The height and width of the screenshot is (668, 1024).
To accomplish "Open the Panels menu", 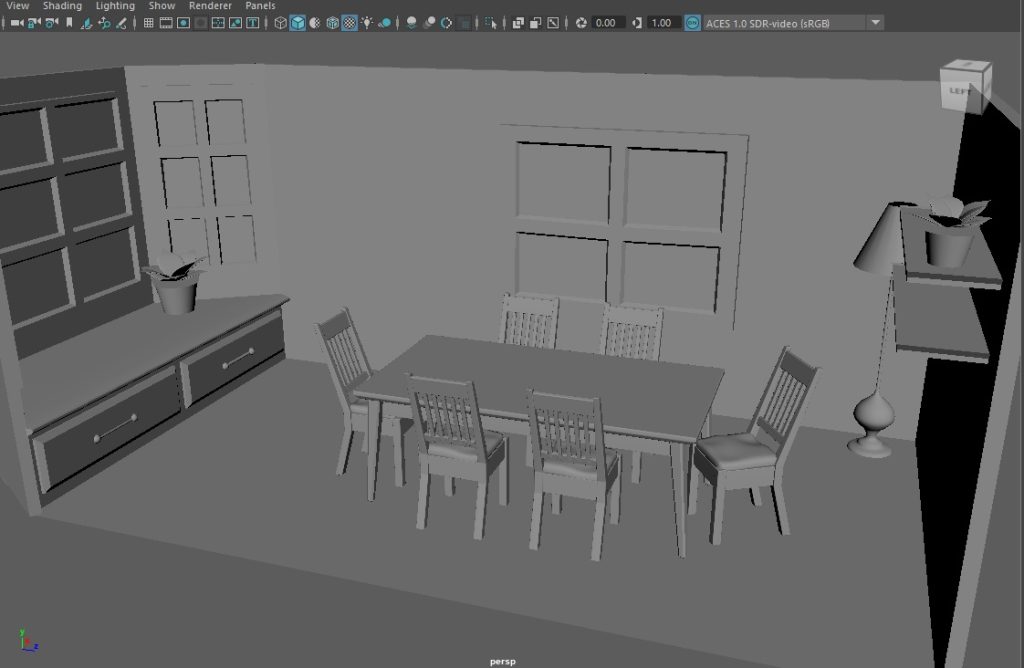I will click(x=260, y=6).
